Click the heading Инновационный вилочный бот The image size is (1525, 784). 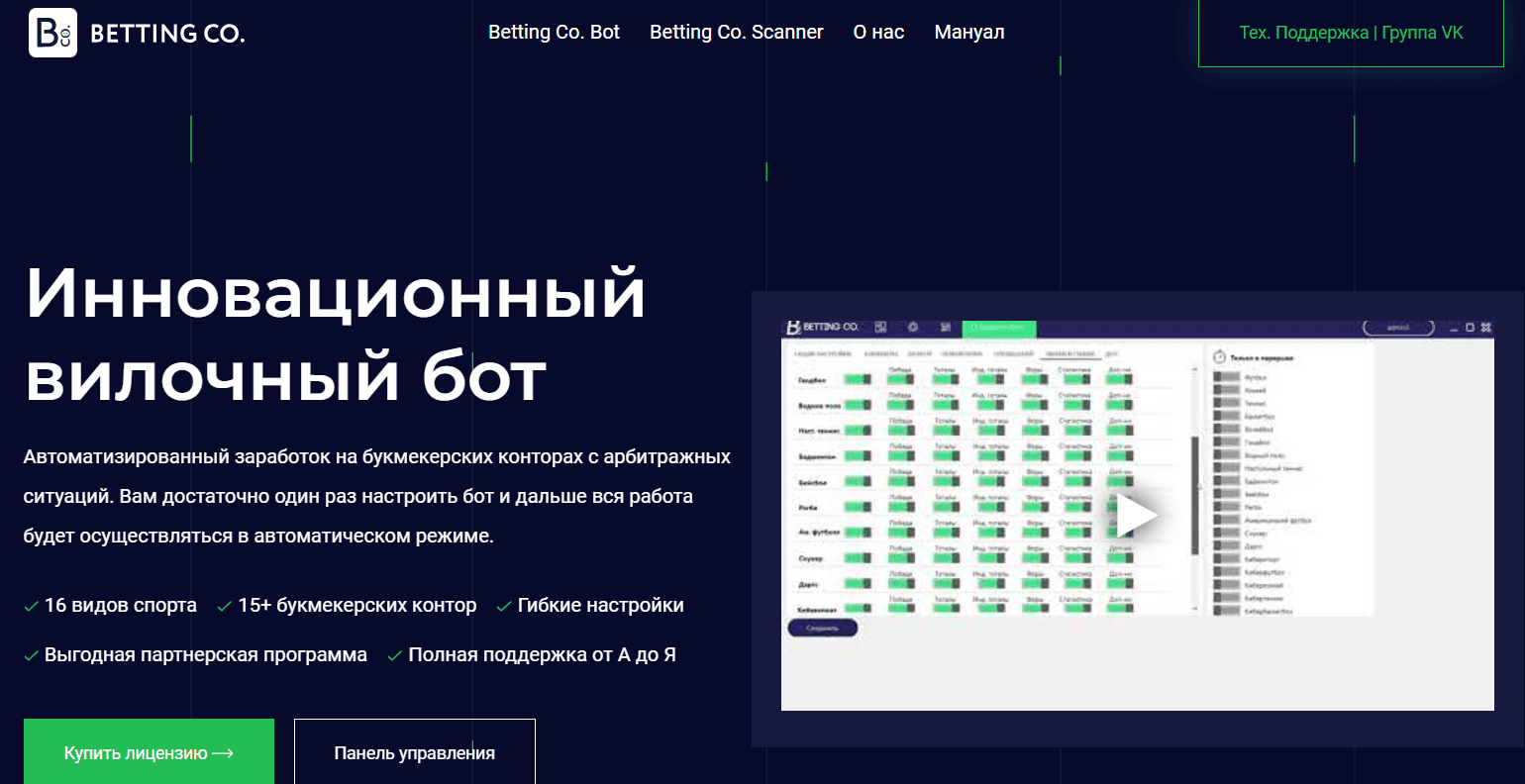(335, 335)
